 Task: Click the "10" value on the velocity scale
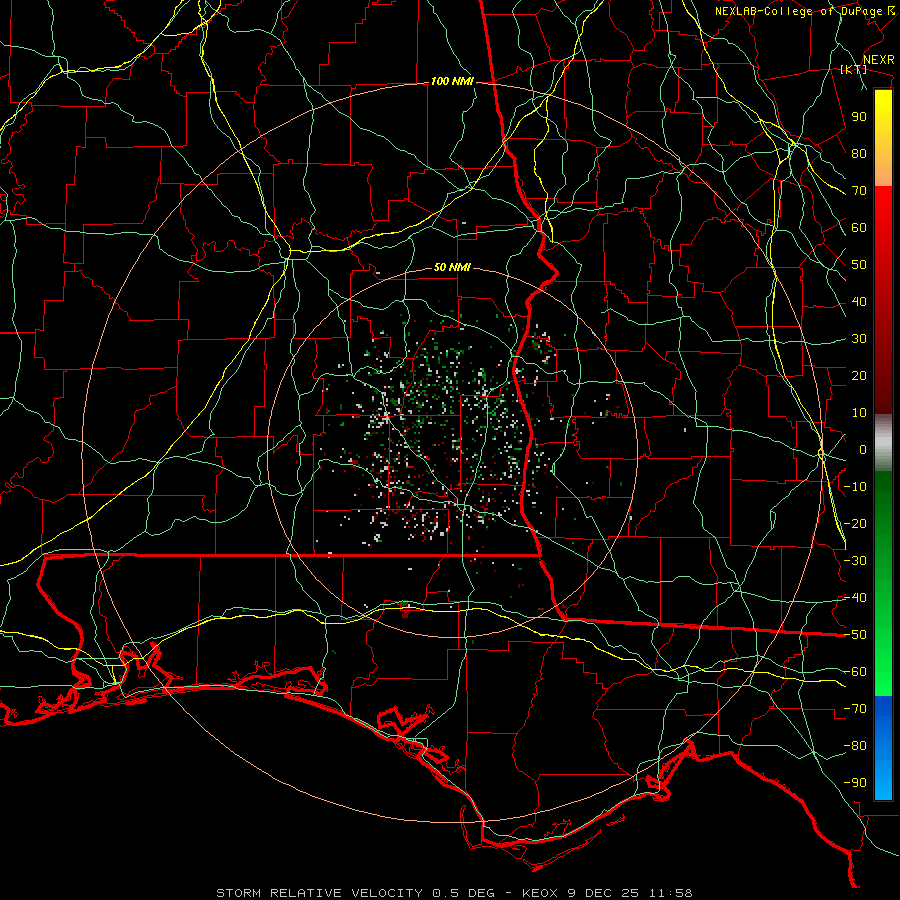[859, 413]
